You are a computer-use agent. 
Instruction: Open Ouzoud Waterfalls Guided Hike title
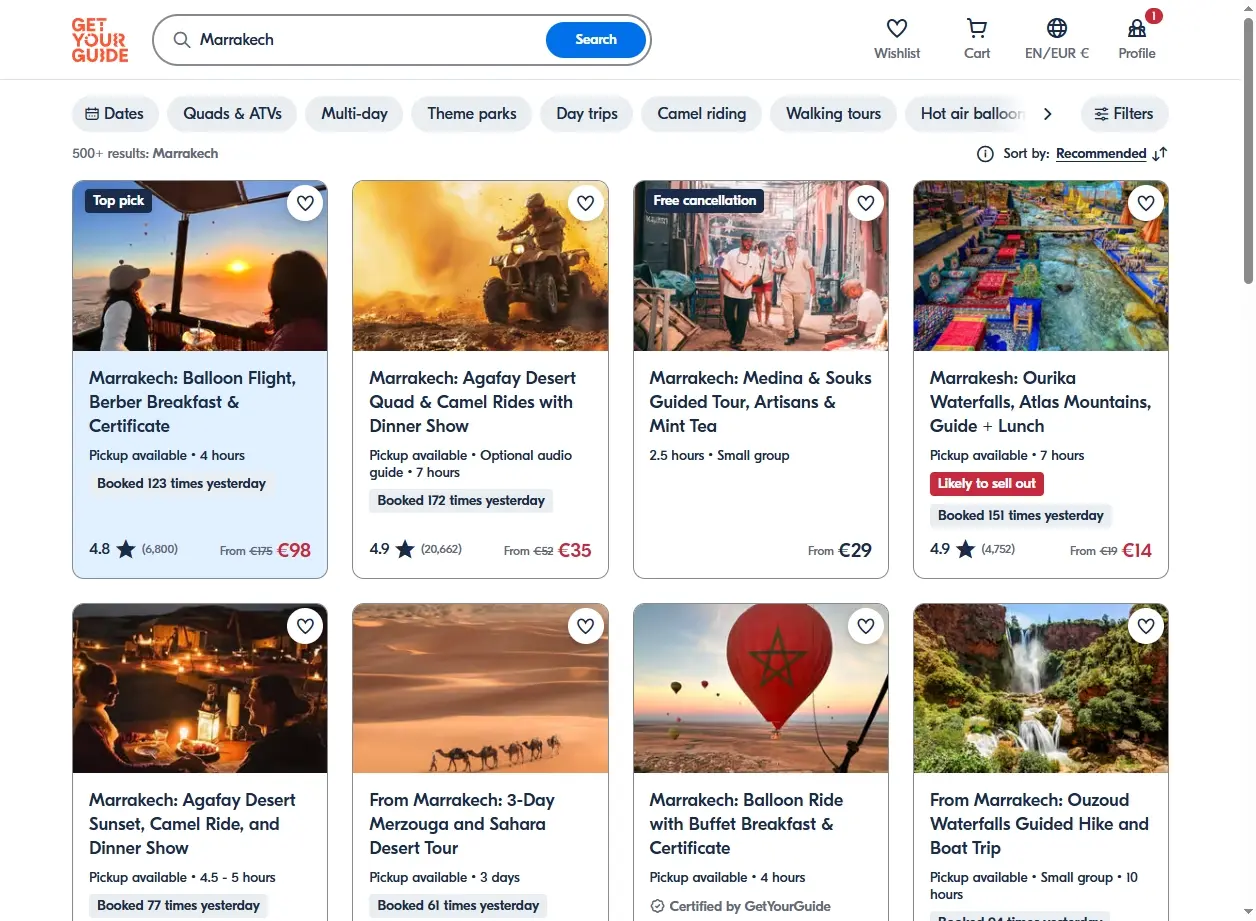click(x=1039, y=824)
